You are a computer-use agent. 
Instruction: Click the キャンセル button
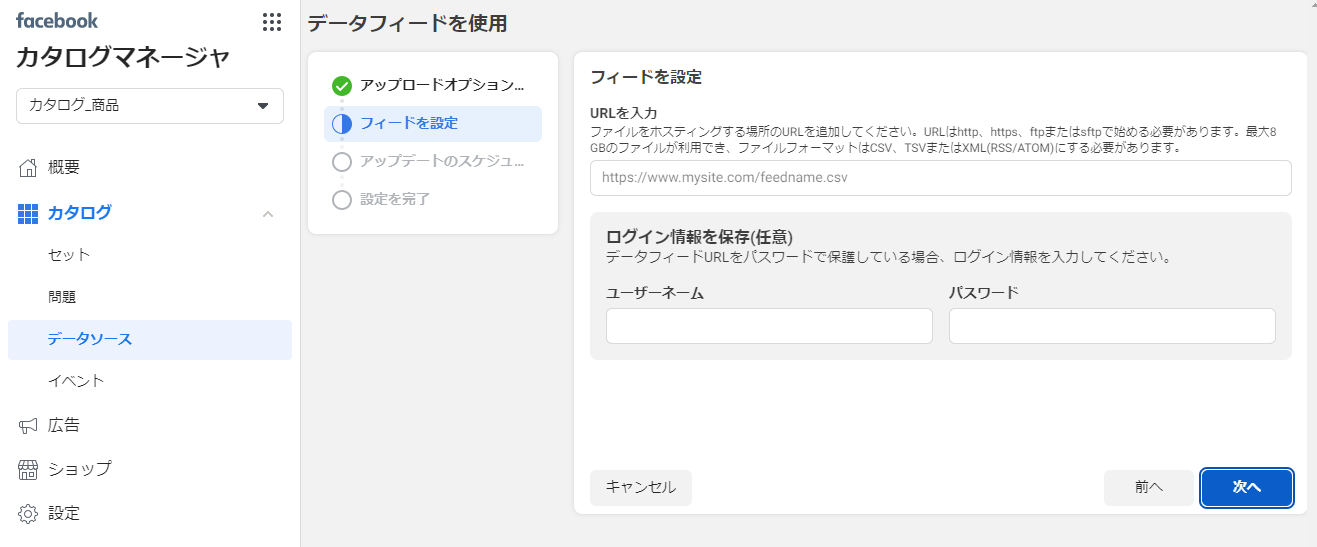(641, 488)
